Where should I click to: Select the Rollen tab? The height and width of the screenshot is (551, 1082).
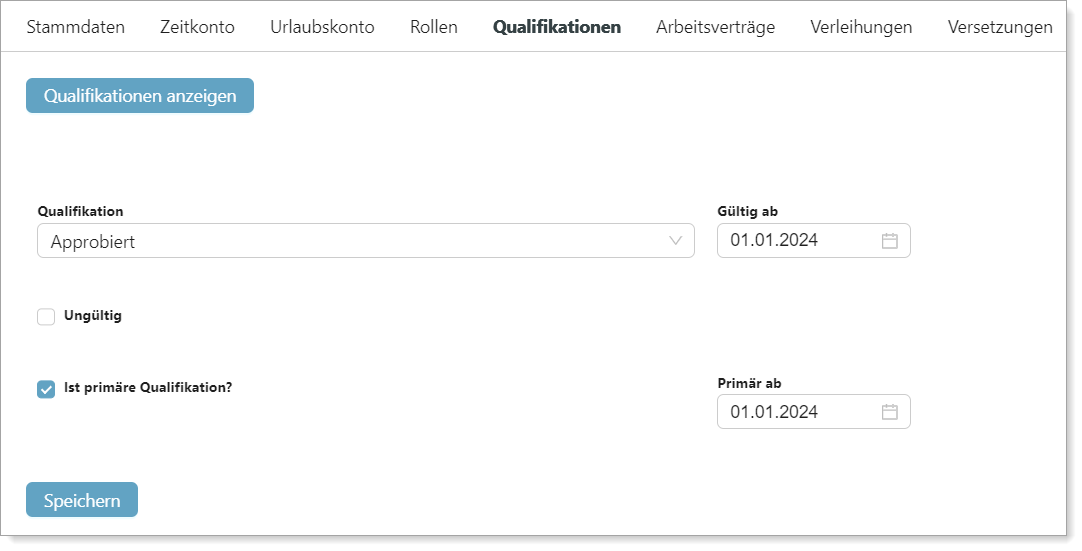click(x=434, y=27)
